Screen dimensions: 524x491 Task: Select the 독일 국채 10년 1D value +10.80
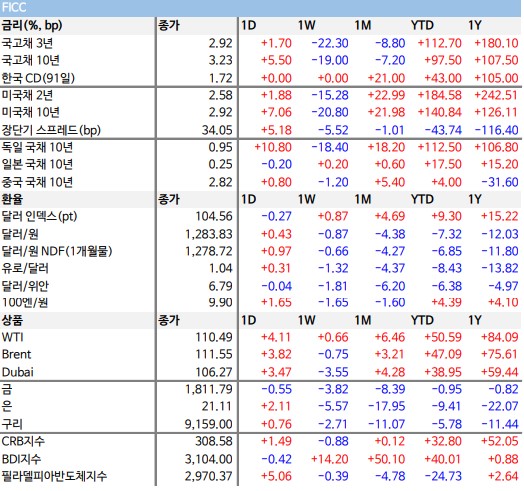tap(273, 147)
